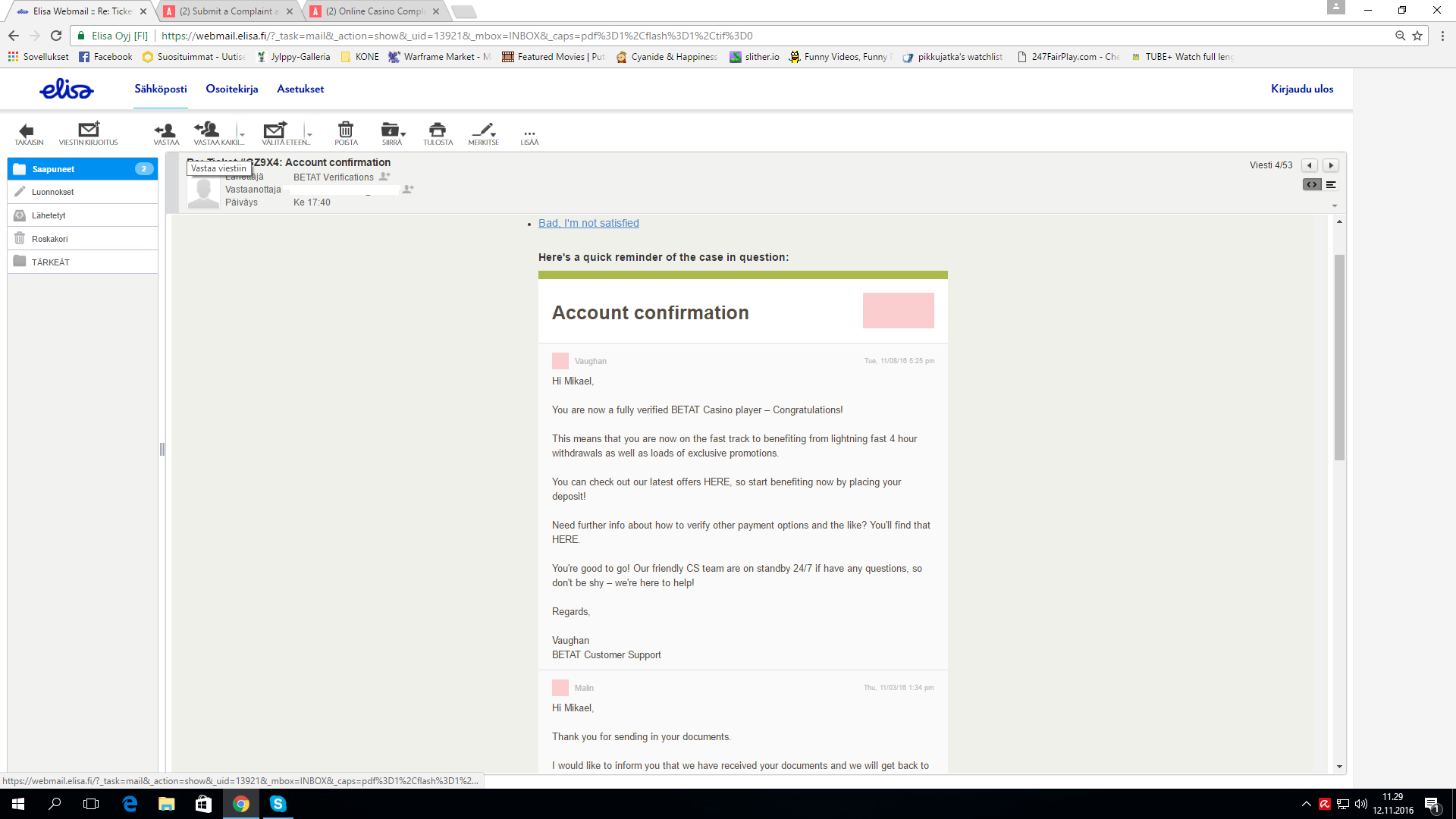Open Windows search from the taskbar
This screenshot has width=1456, height=819.
55,804
